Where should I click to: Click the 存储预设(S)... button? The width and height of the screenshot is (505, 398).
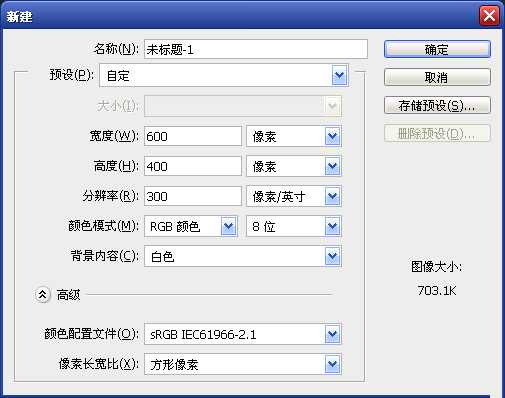(437, 105)
